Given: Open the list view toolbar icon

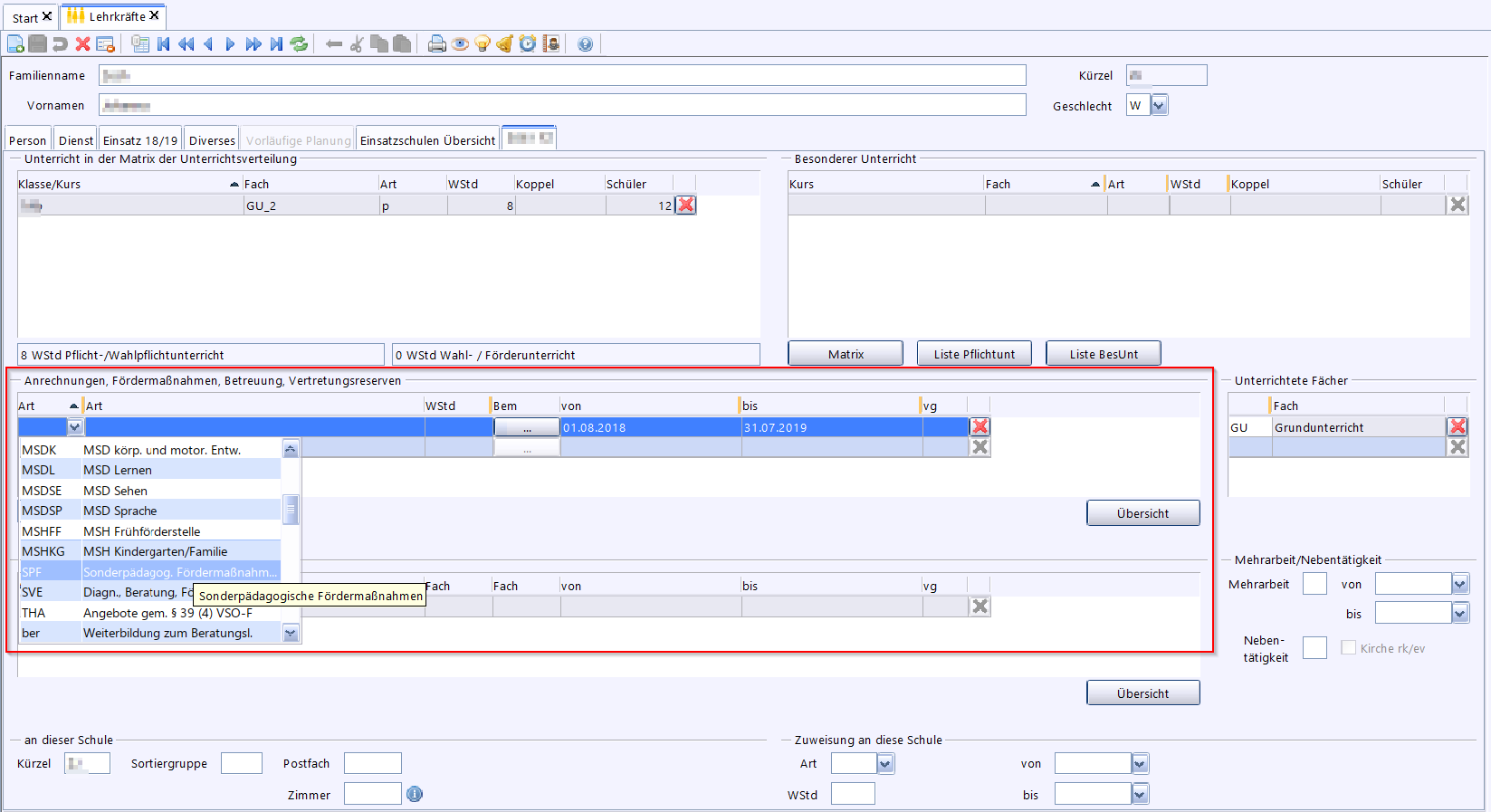Looking at the screenshot, I should (140, 43).
